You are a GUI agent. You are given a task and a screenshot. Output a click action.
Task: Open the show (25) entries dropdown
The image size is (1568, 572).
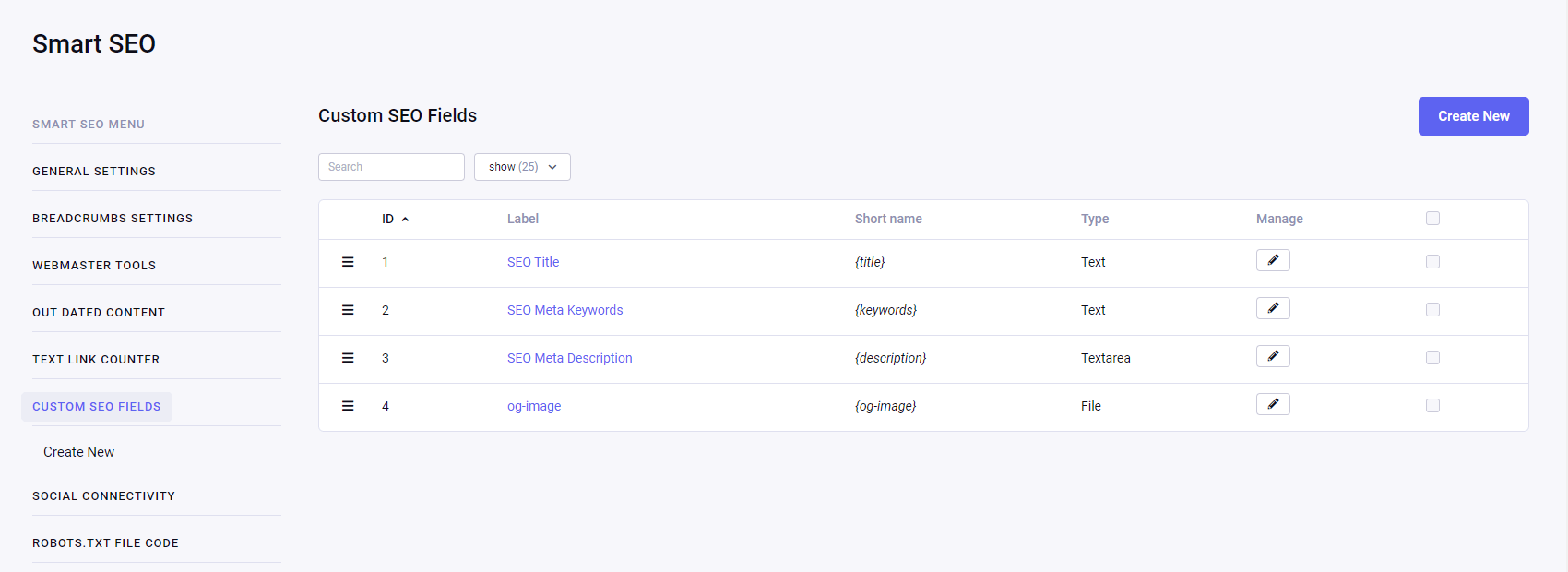[522, 167]
